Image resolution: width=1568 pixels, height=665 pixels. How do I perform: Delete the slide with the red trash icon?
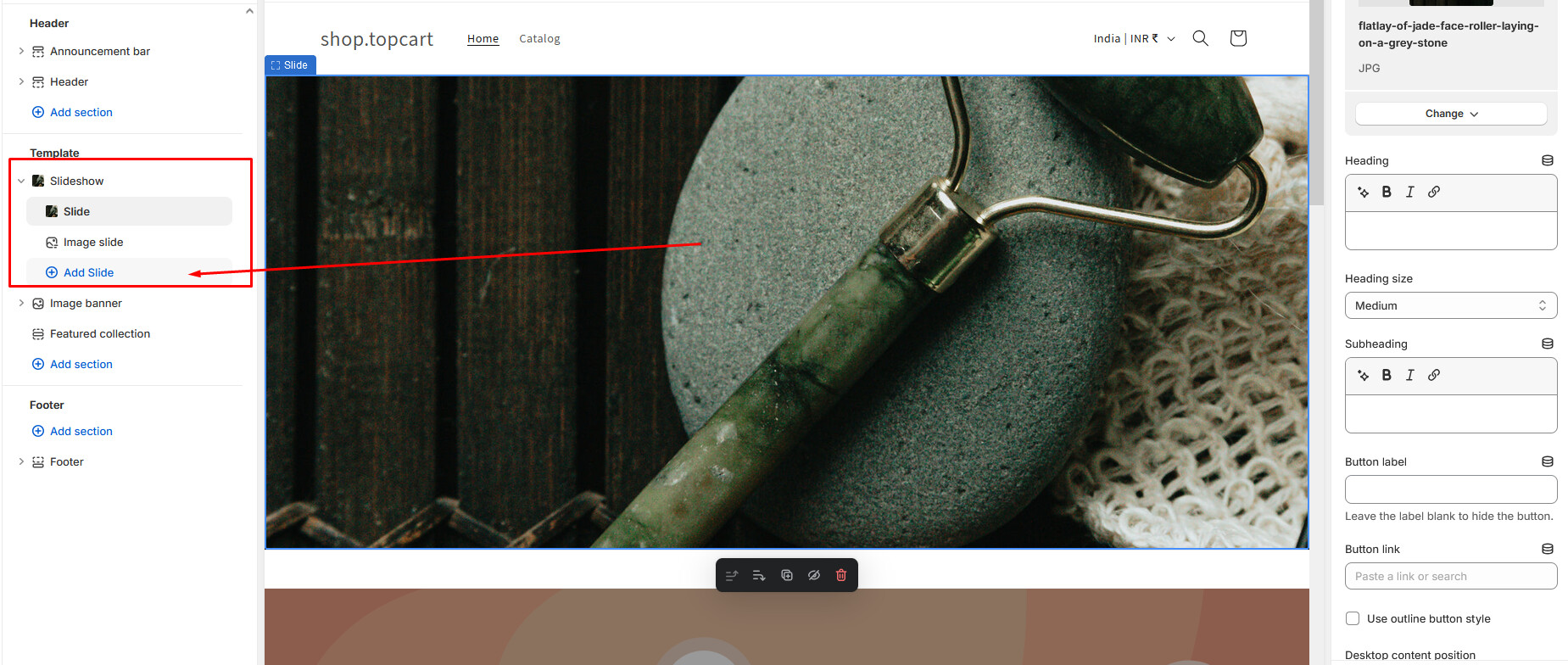841,575
